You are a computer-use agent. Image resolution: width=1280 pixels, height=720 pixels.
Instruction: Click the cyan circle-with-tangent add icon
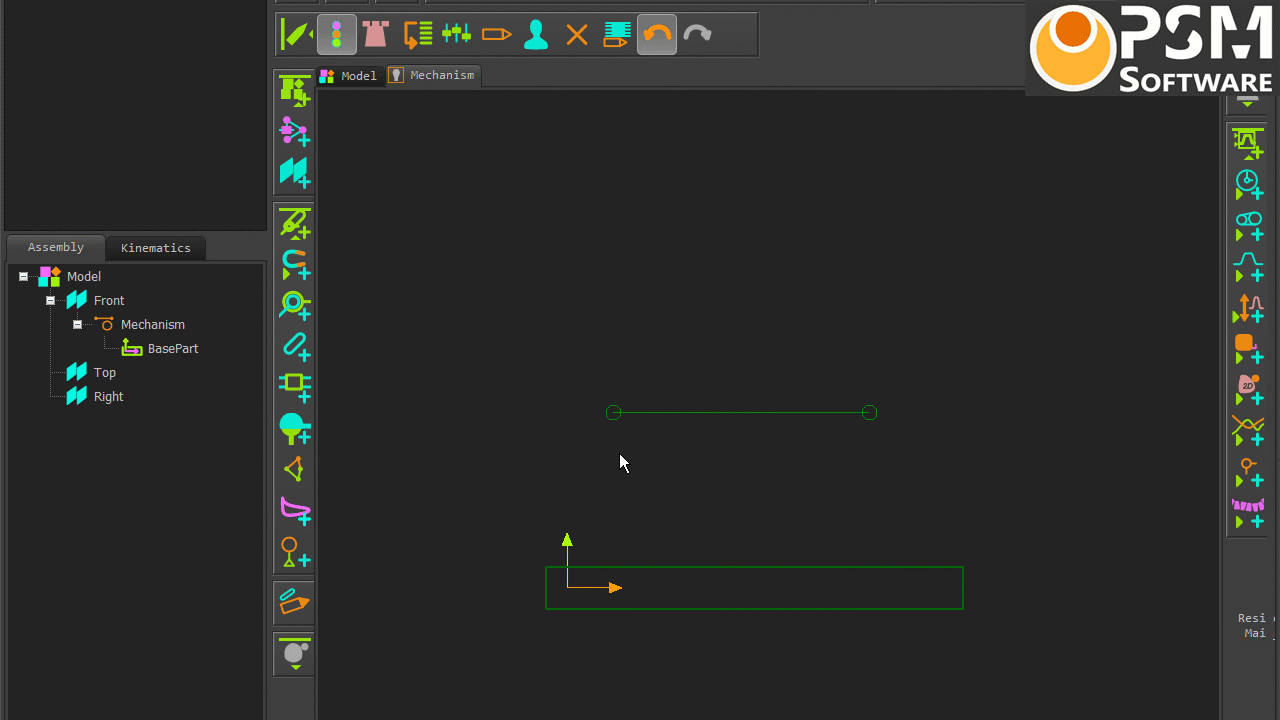pos(294,305)
